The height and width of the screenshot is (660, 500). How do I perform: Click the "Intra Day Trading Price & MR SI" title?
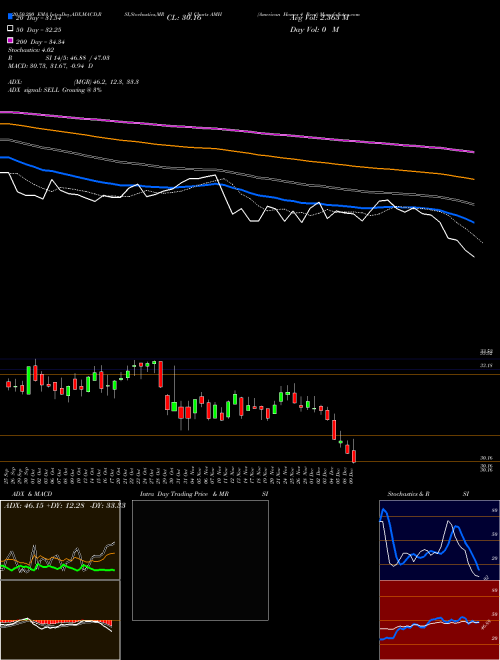point(204,494)
